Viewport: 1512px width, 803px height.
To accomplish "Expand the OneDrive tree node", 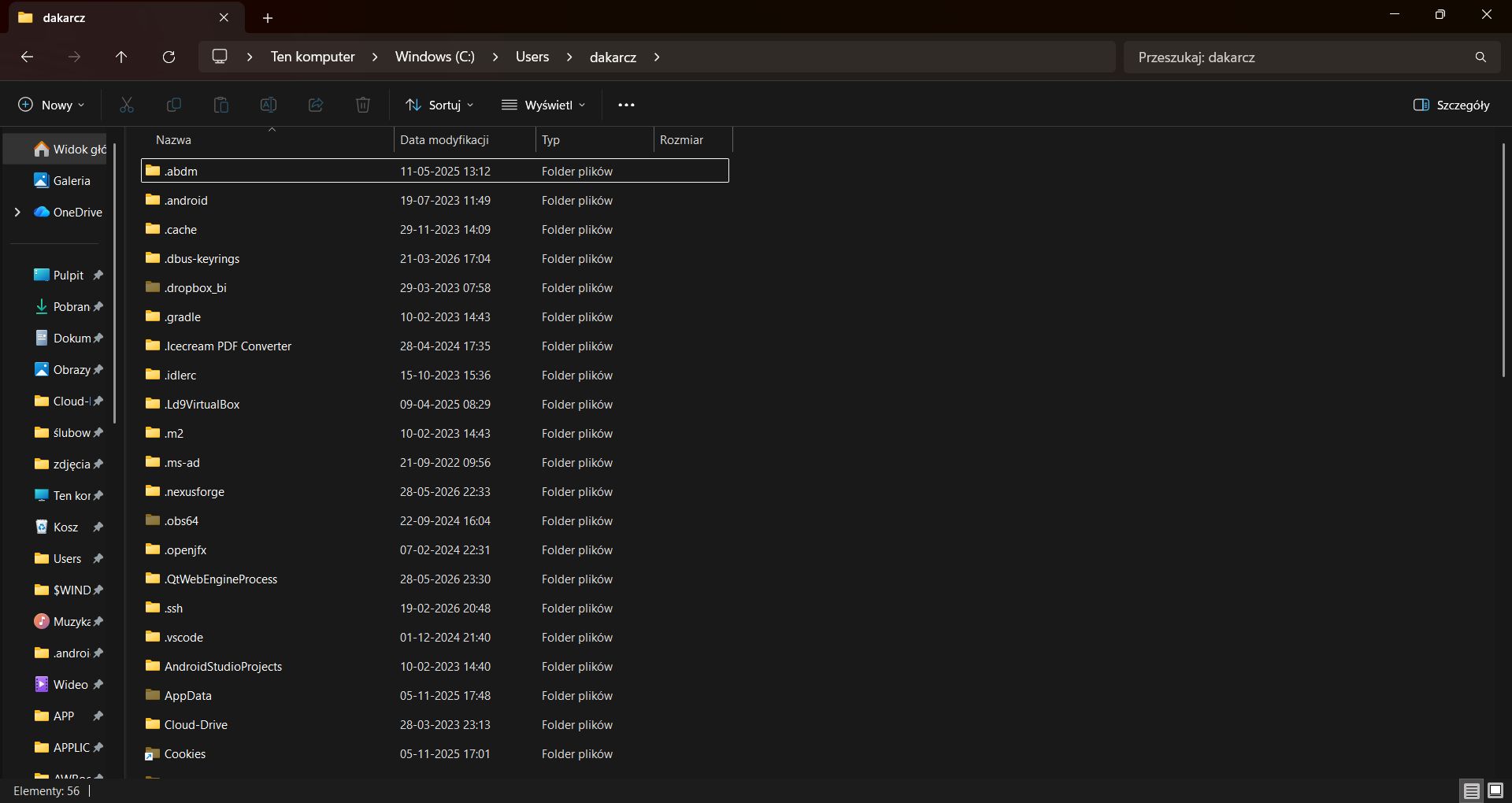I will (17, 212).
